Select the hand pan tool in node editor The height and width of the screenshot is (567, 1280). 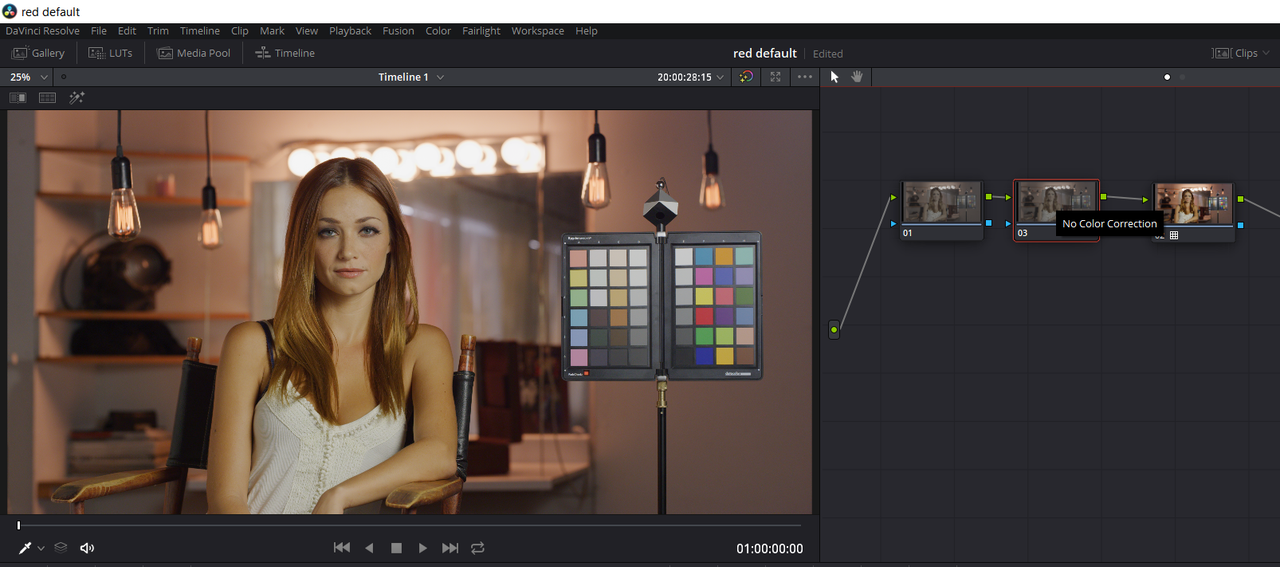[857, 77]
